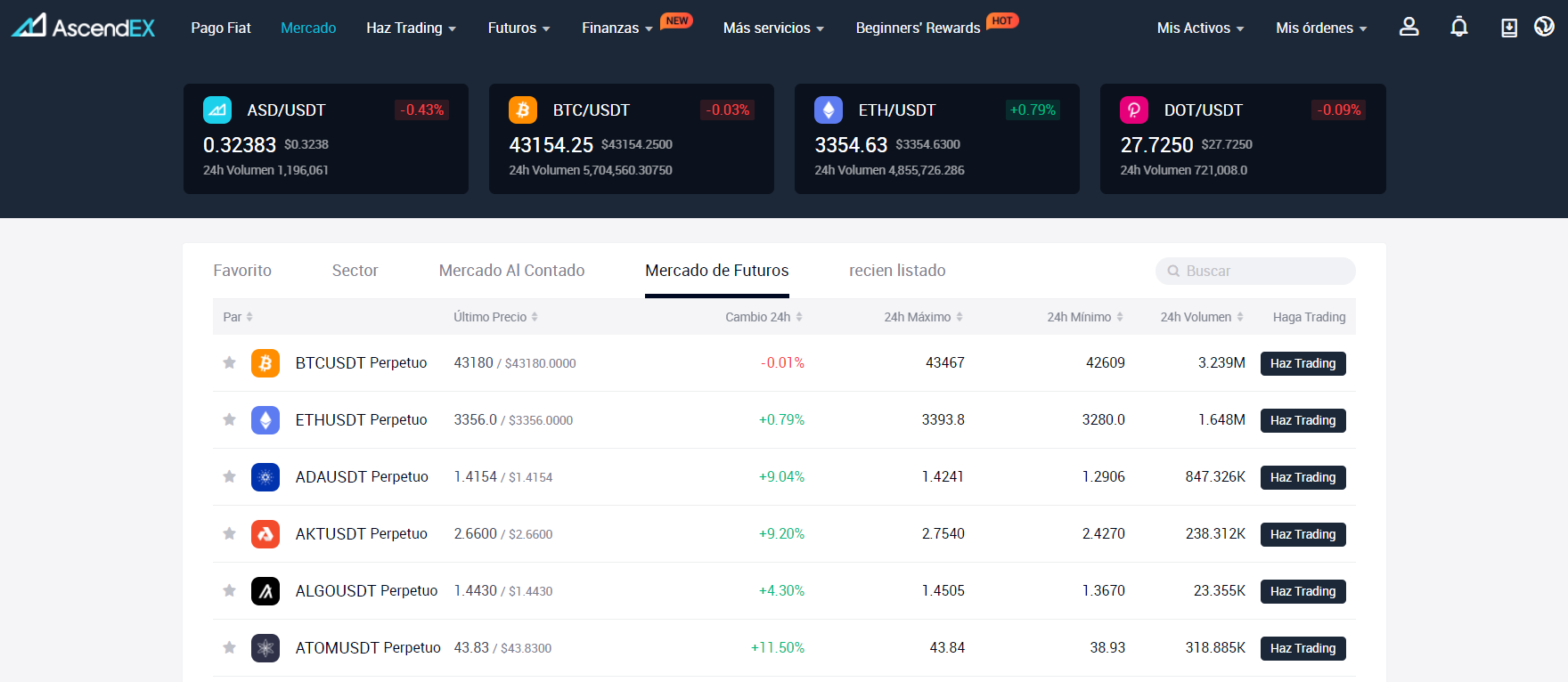This screenshot has width=1568, height=682.
Task: Click the Algorand icon in ALGOUSDT row
Action: tap(265, 591)
